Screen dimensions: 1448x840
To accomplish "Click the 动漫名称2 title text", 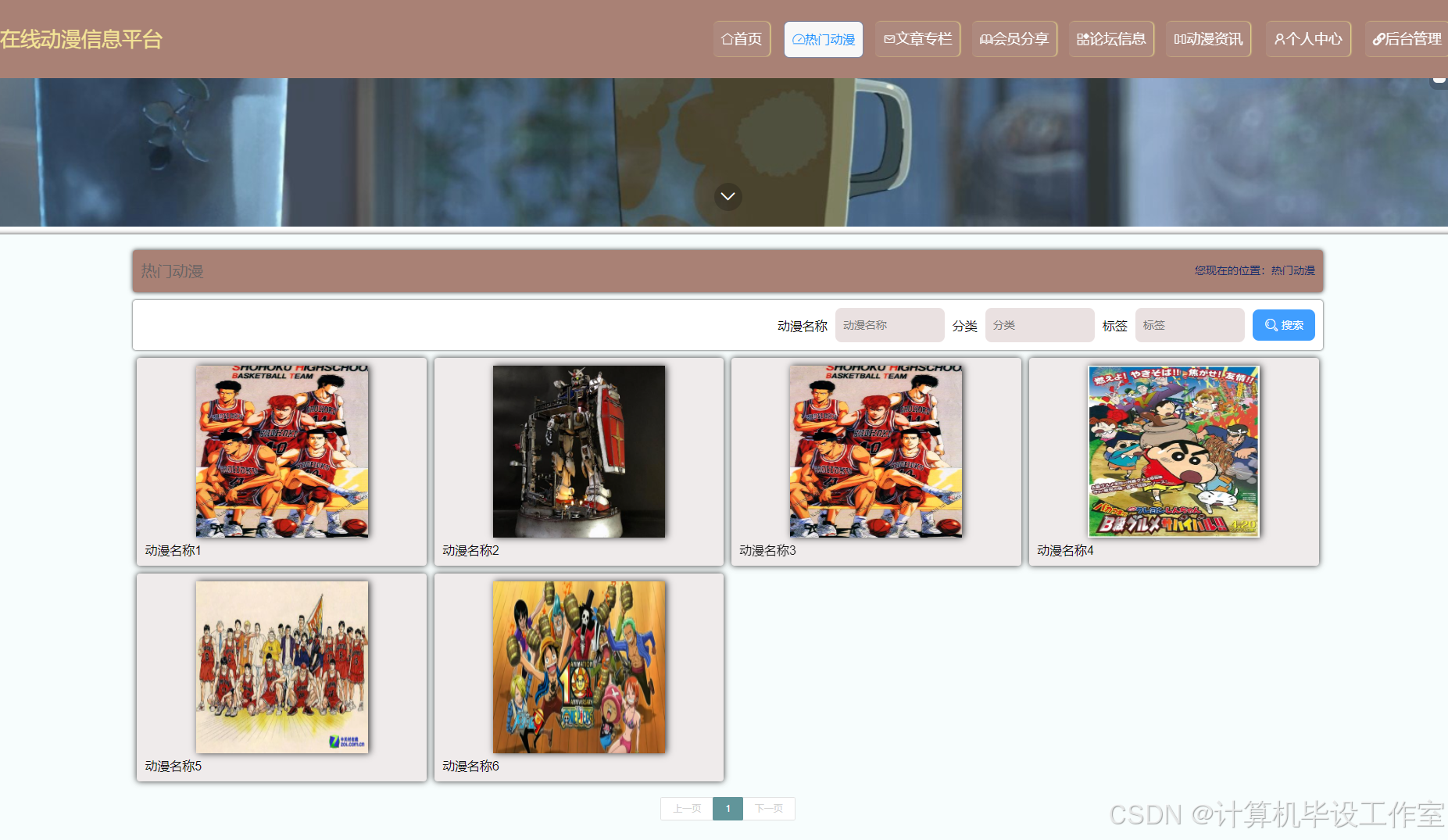I will 470,550.
